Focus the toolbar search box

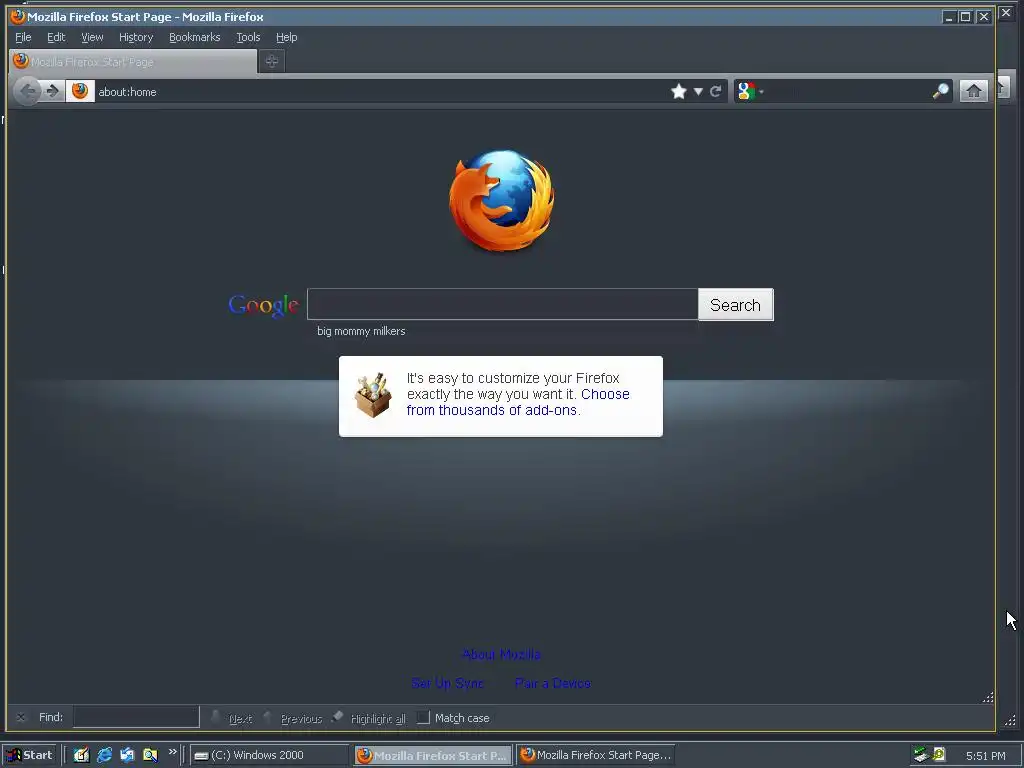(x=848, y=91)
